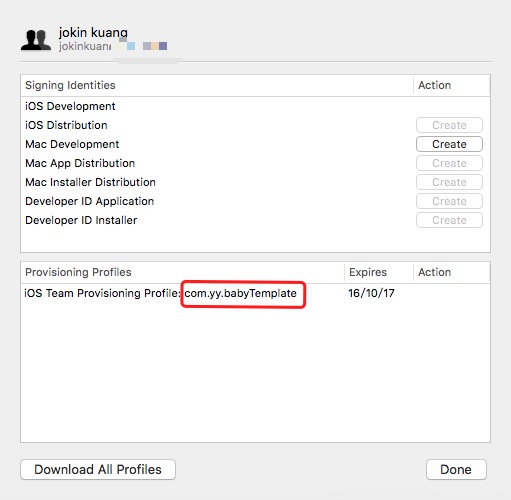This screenshot has height=500, width=511.
Task: Click Create for Mac Installer Distribution
Action: click(x=449, y=182)
